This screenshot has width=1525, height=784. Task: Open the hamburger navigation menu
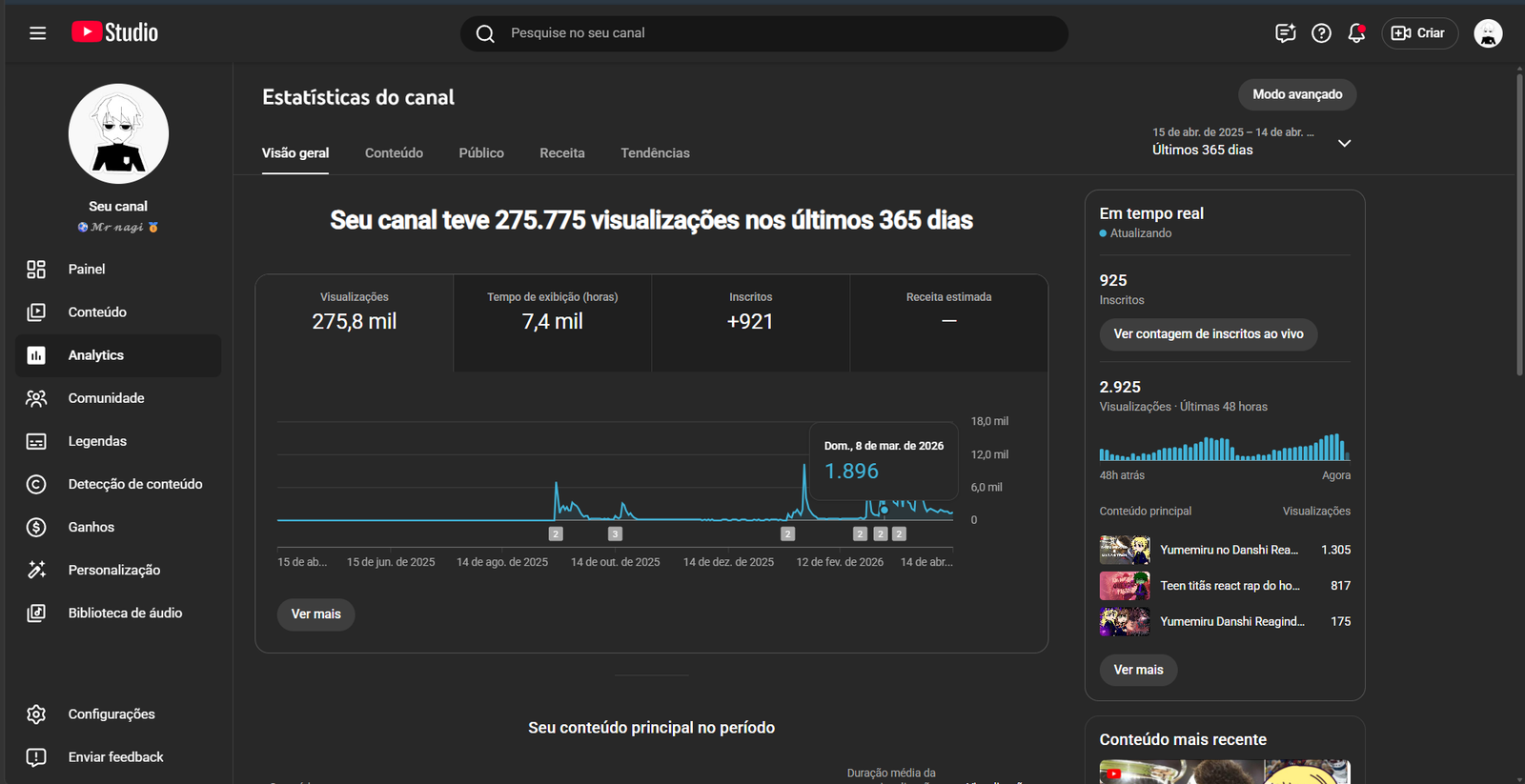pos(37,33)
